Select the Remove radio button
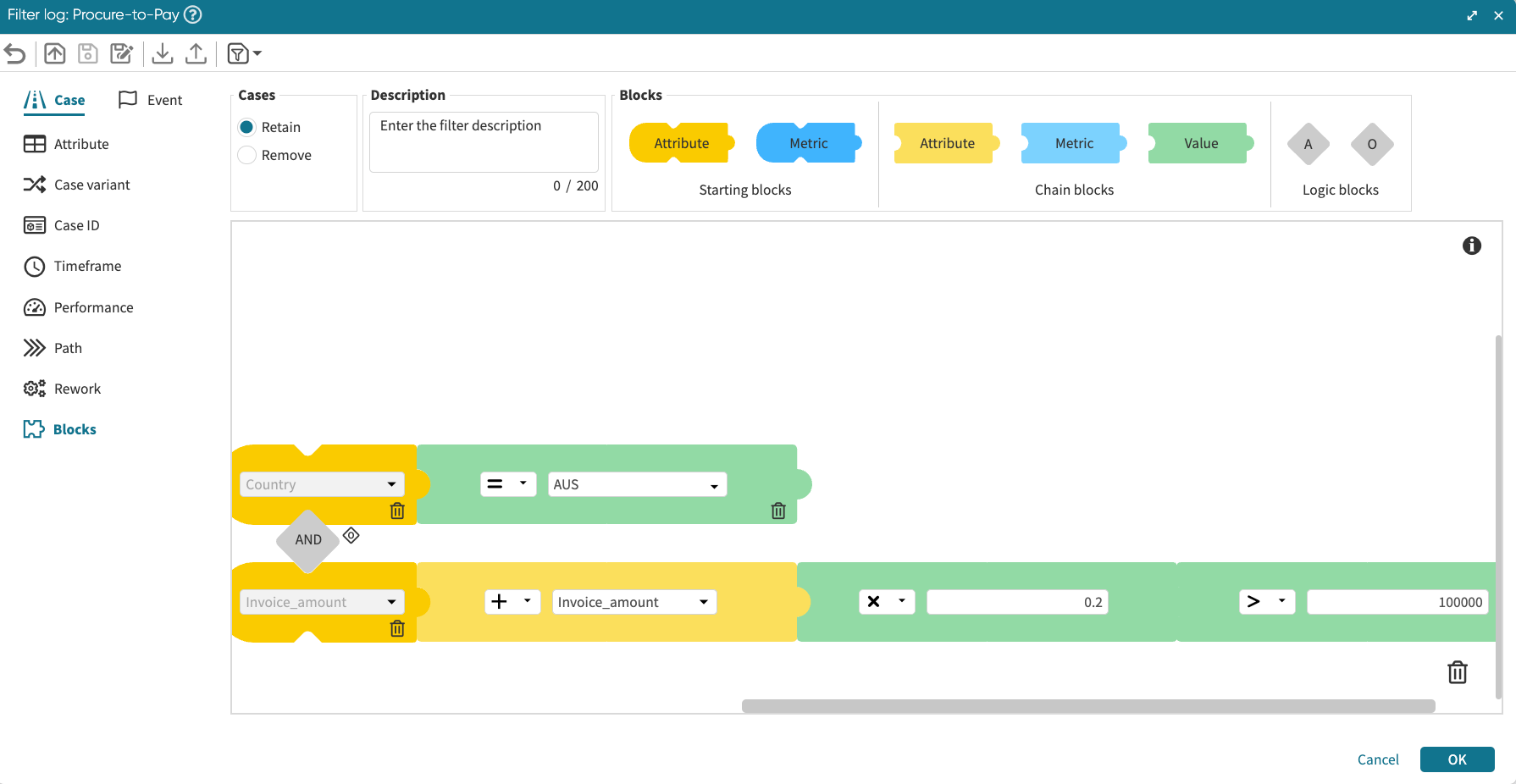The width and height of the screenshot is (1516, 784). [x=247, y=155]
